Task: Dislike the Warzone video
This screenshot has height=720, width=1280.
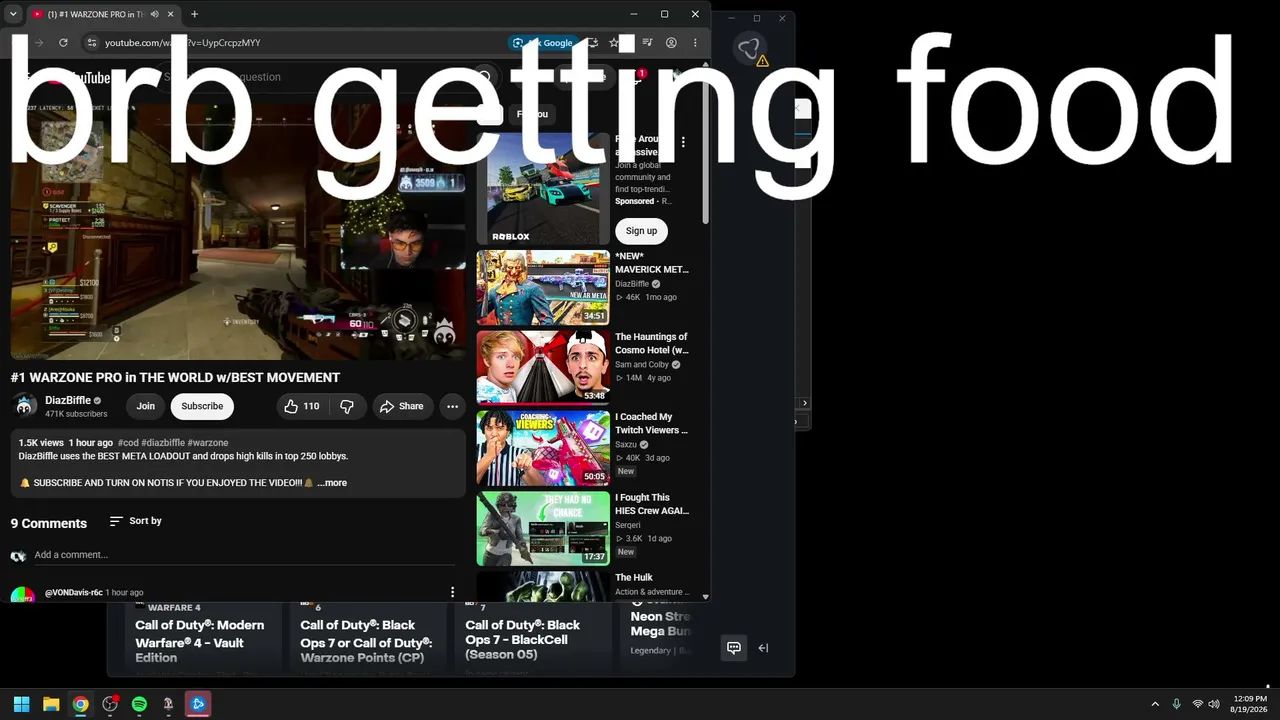Action: (347, 406)
